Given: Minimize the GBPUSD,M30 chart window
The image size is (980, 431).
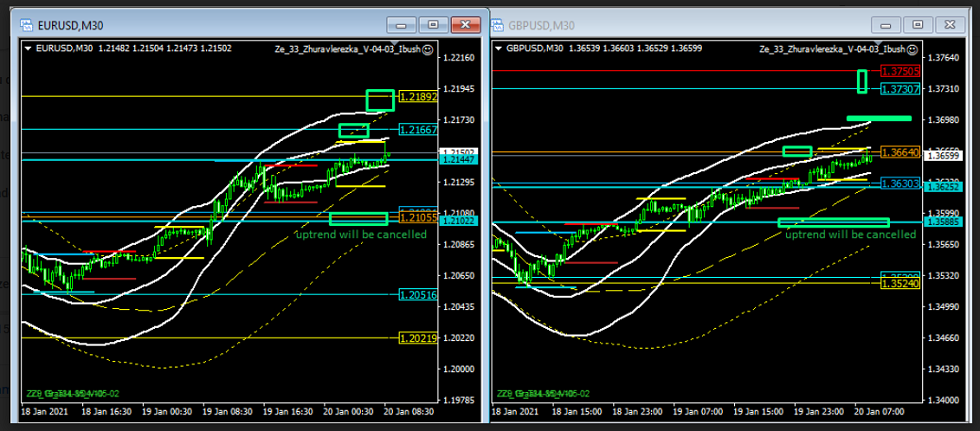Looking at the screenshot, I should point(883,25).
